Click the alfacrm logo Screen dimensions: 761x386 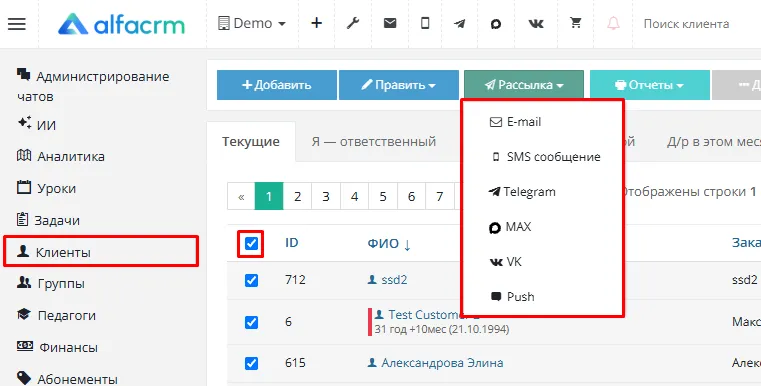121,24
